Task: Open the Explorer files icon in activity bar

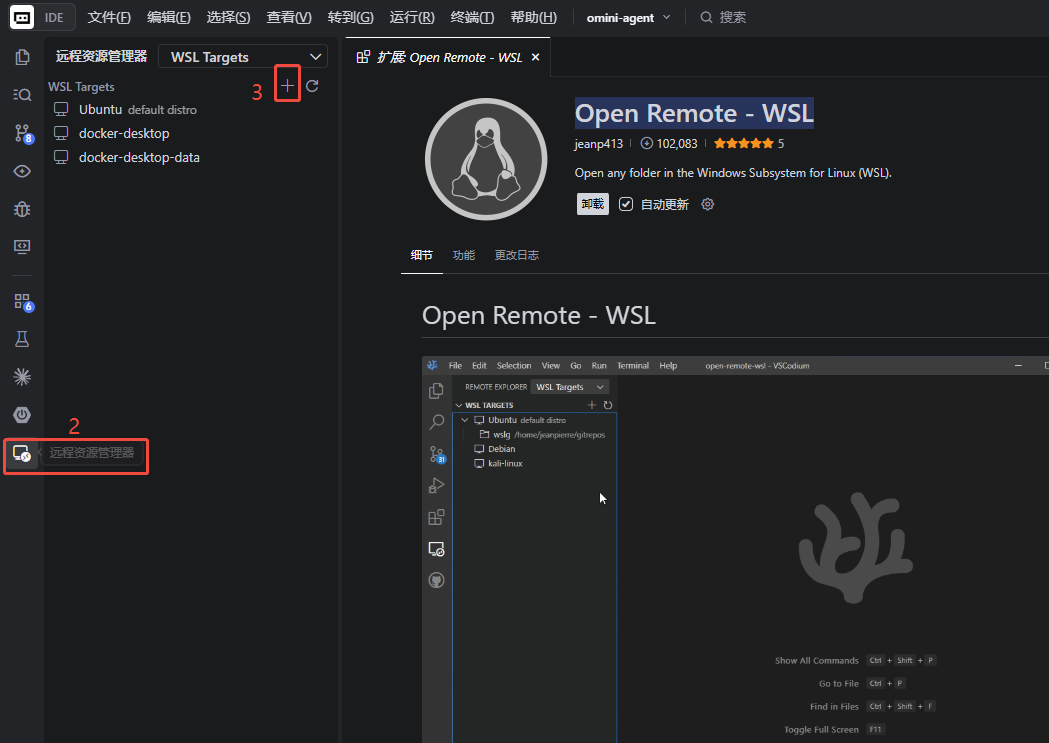Action: pos(22,58)
